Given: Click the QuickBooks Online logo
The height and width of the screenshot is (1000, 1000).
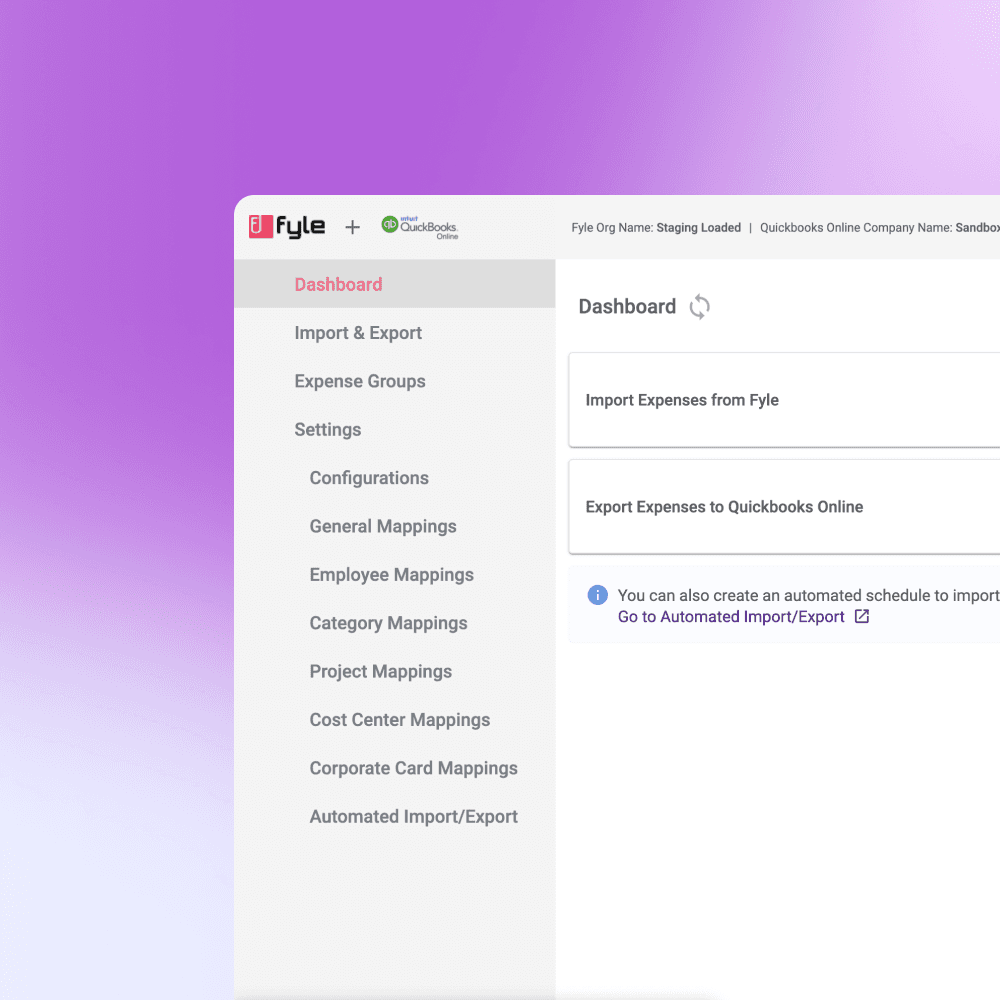Looking at the screenshot, I should tap(420, 227).
